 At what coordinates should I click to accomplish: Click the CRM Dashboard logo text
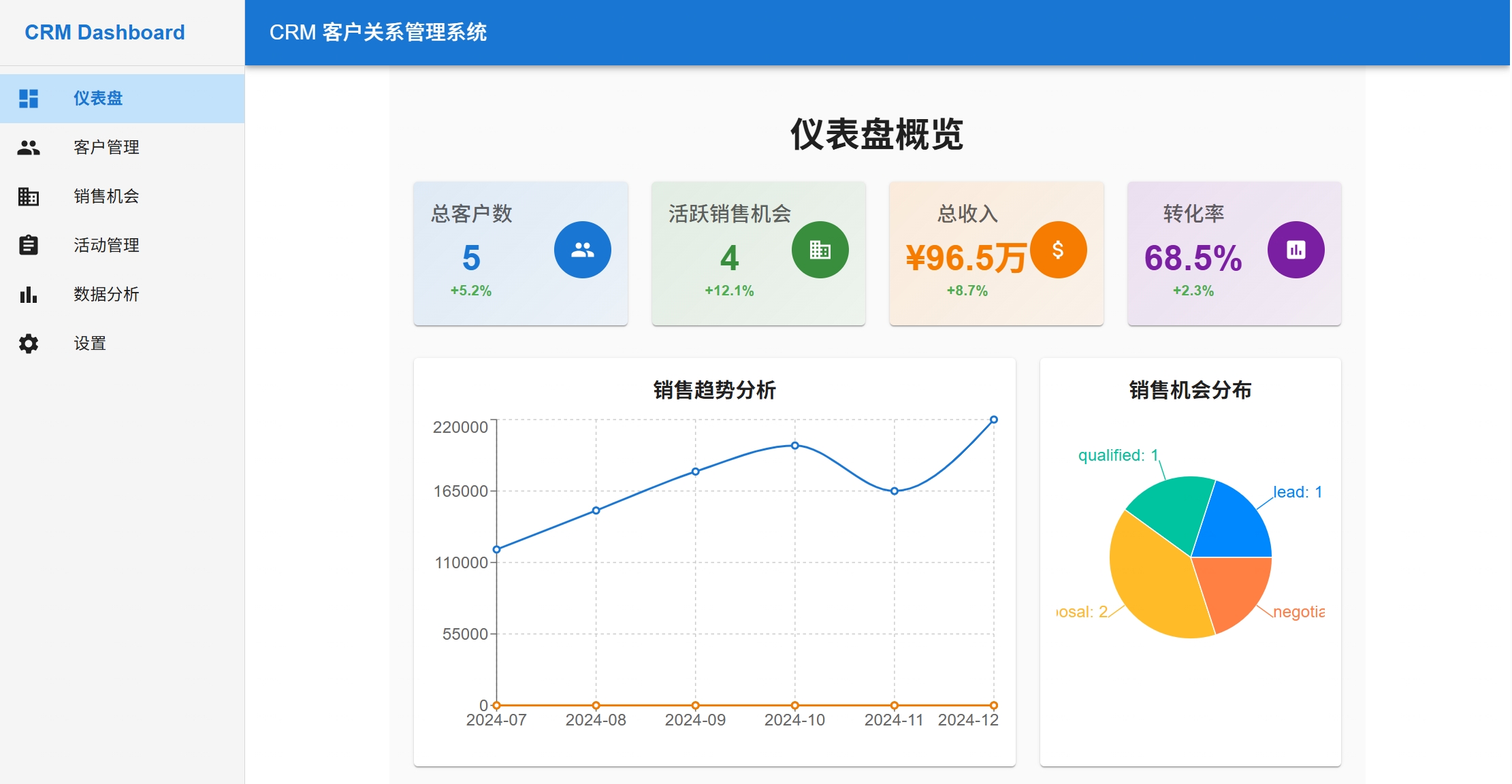coord(105,33)
